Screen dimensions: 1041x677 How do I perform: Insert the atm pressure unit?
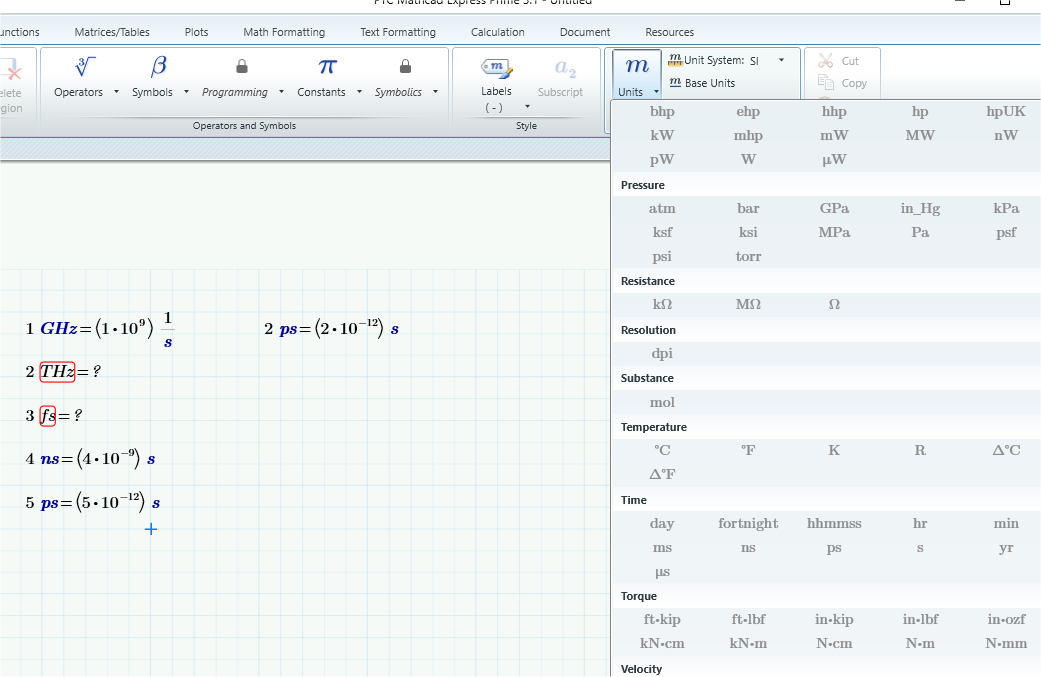click(x=662, y=208)
